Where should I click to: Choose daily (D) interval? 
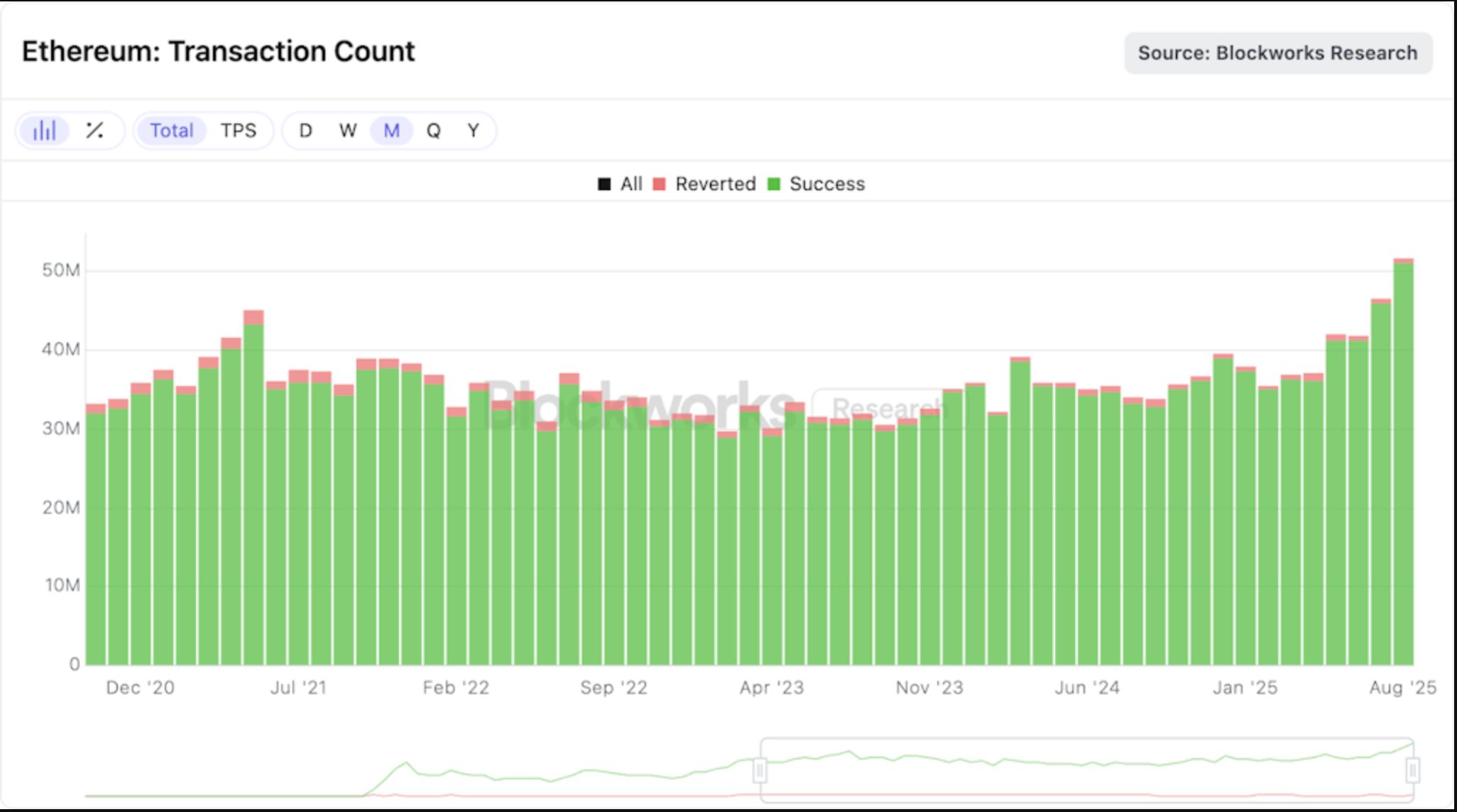[x=305, y=131]
